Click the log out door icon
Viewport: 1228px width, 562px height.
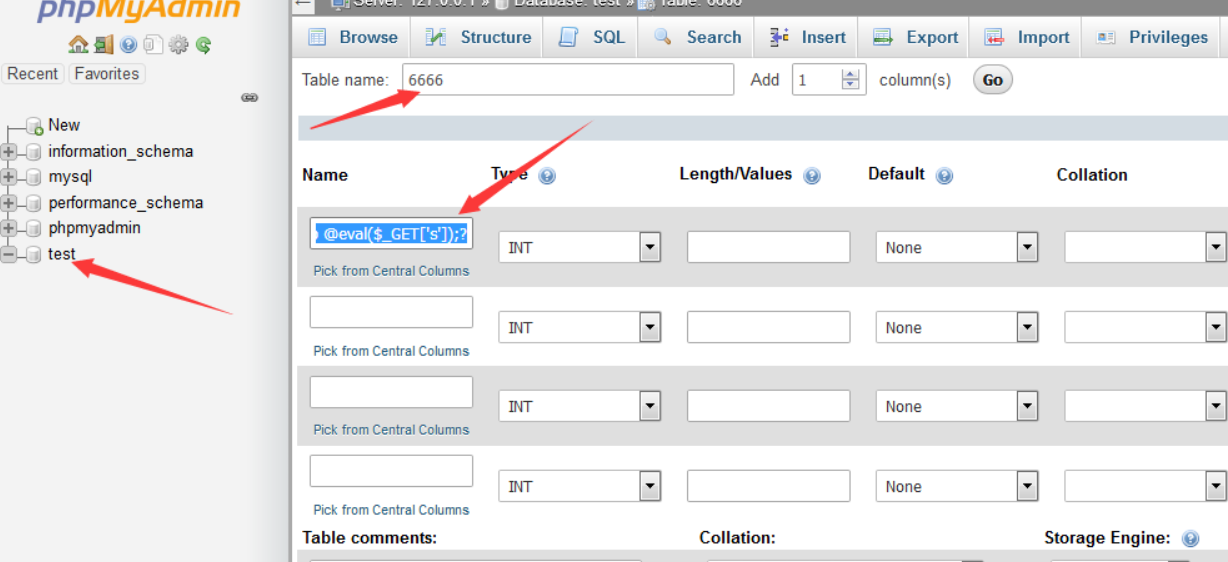coord(104,44)
